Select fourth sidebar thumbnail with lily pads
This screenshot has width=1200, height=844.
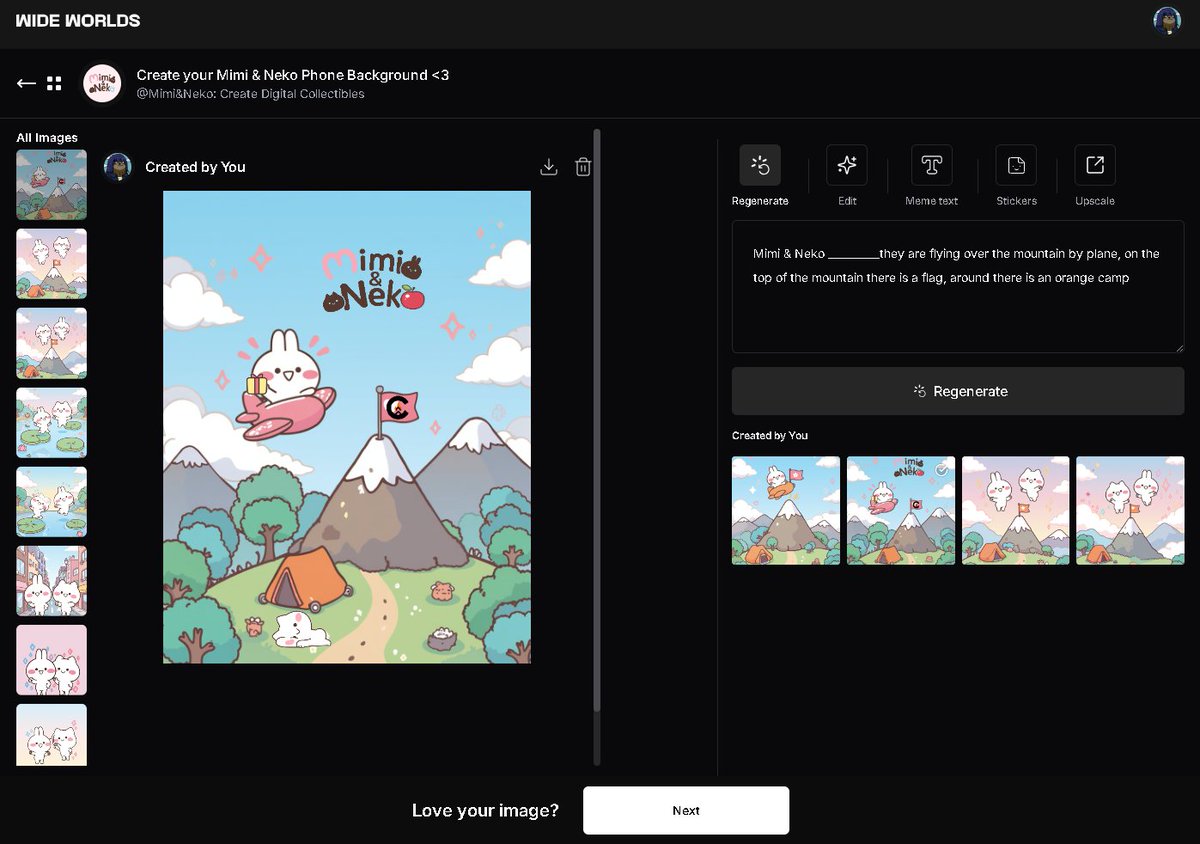pyautogui.click(x=52, y=423)
